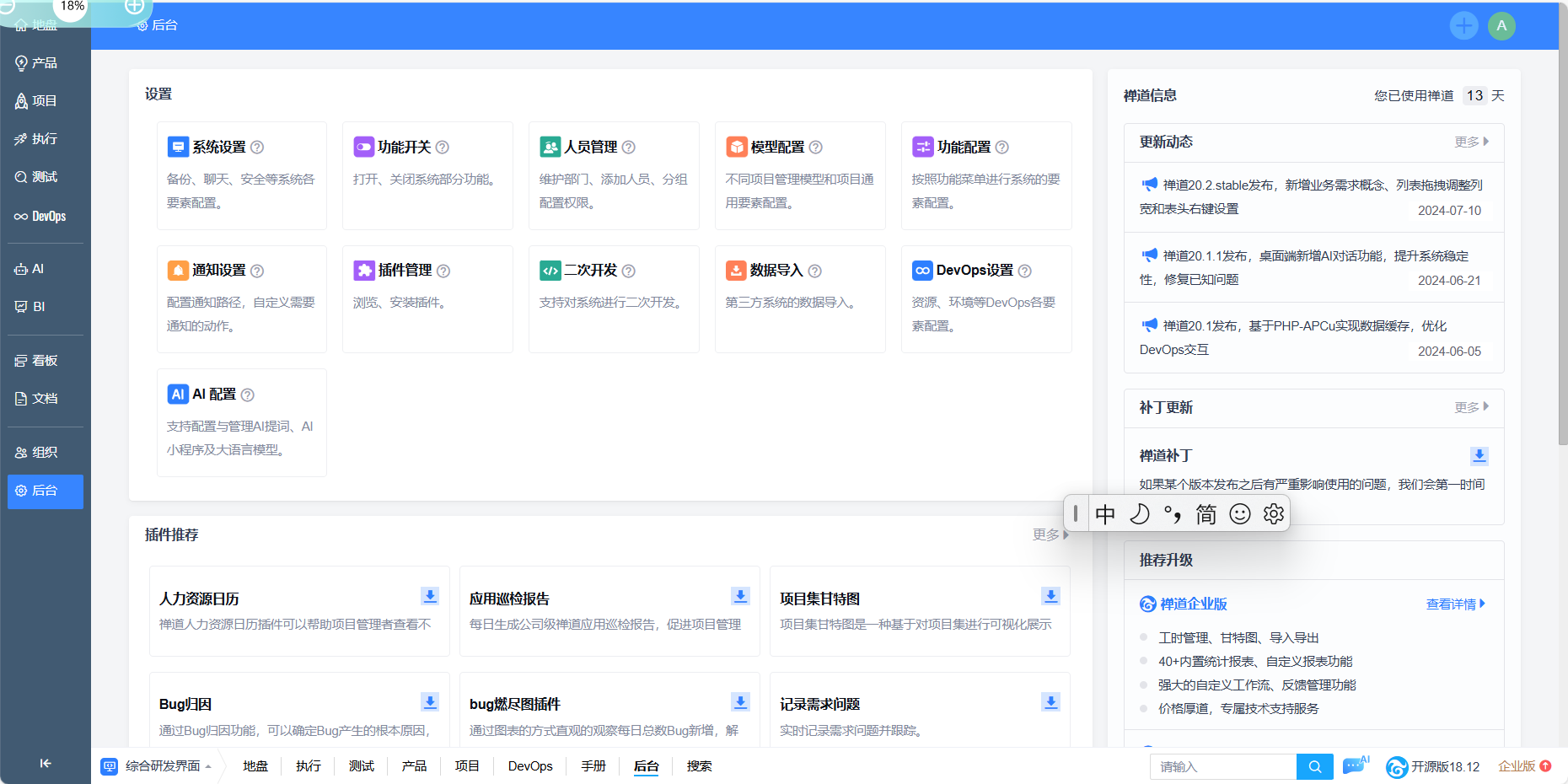This screenshot has height=784, width=1568.
Task: Go to 产品 in the sidebar
Action: (45, 62)
